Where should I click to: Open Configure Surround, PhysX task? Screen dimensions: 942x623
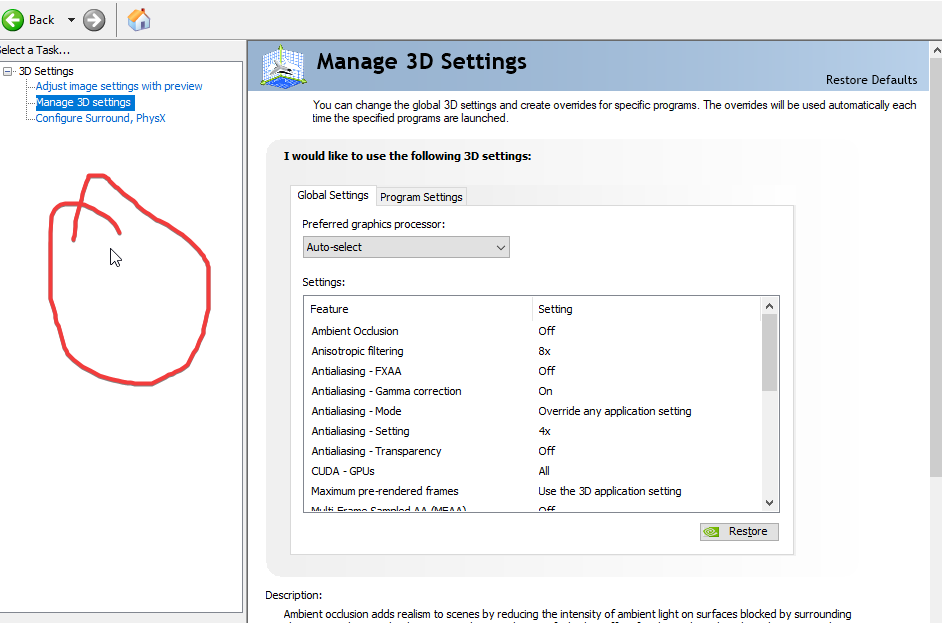tap(100, 118)
